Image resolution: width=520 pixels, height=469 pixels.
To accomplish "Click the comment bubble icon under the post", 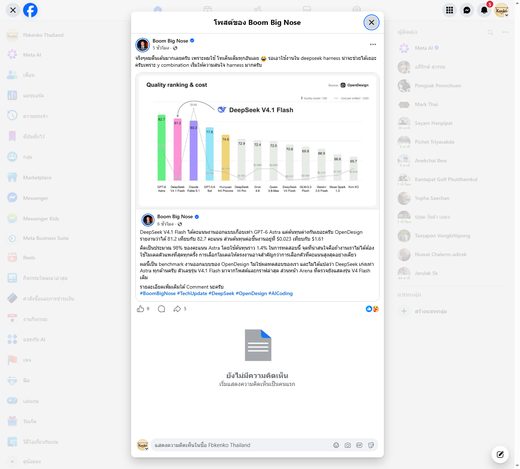I will (161, 309).
